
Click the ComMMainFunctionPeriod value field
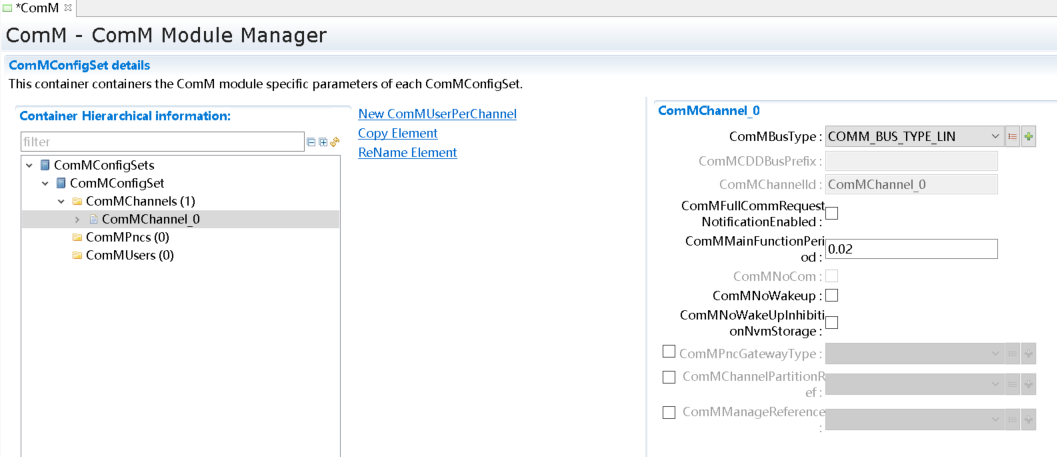tap(911, 249)
